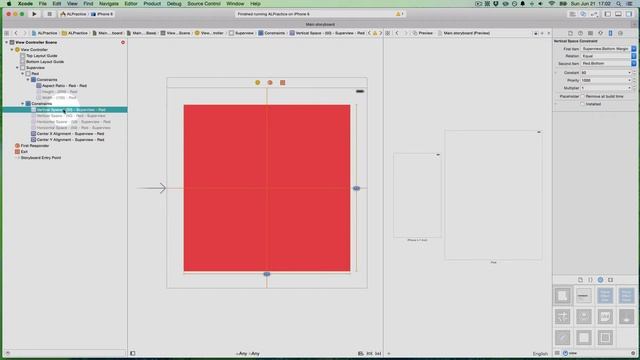Toggle the Installed checkbox
The image size is (640, 360).
tap(582, 104)
